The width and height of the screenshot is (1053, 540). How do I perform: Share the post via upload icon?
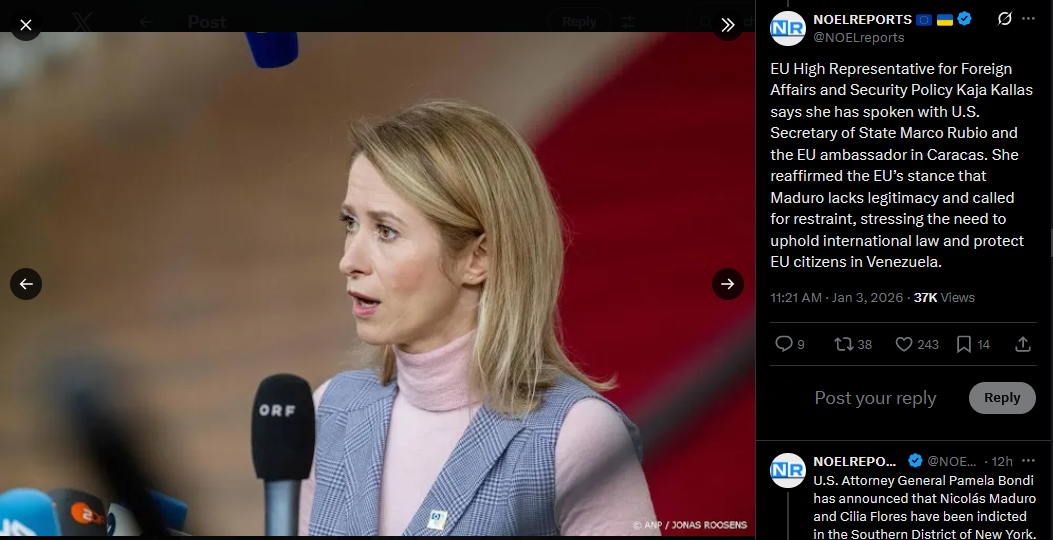[x=1023, y=345]
